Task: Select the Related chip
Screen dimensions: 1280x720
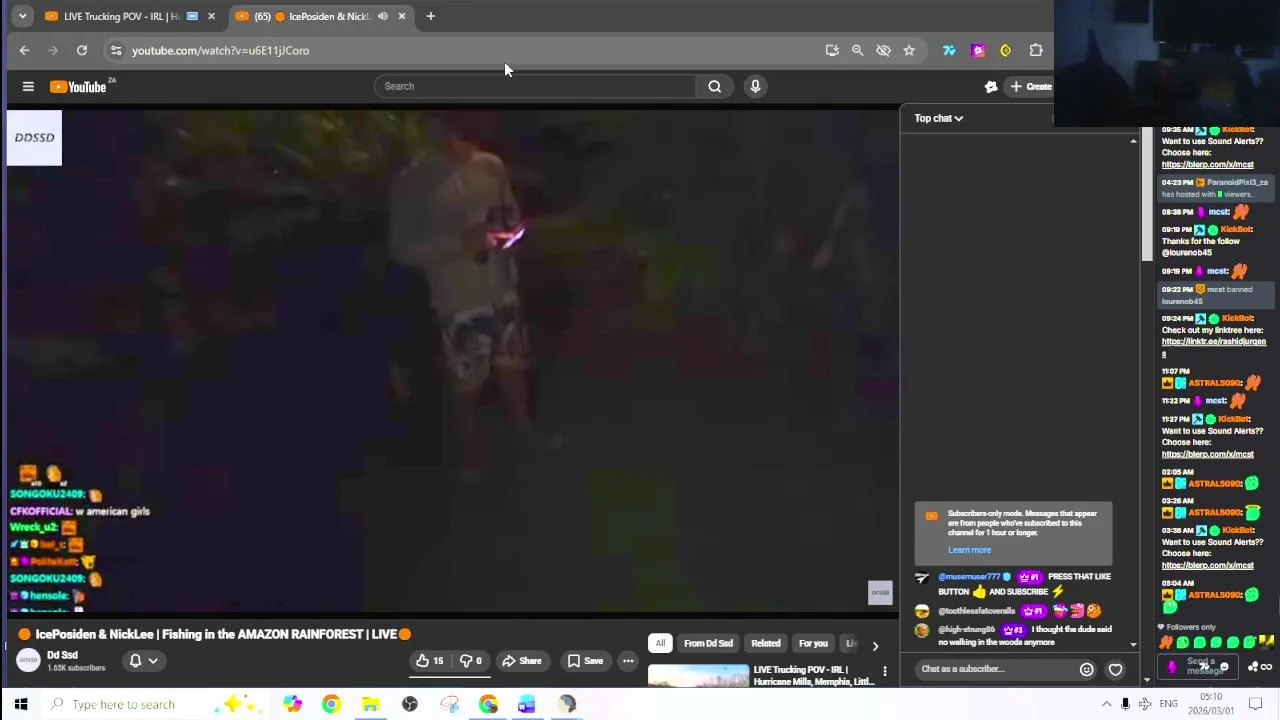Action: 766,643
